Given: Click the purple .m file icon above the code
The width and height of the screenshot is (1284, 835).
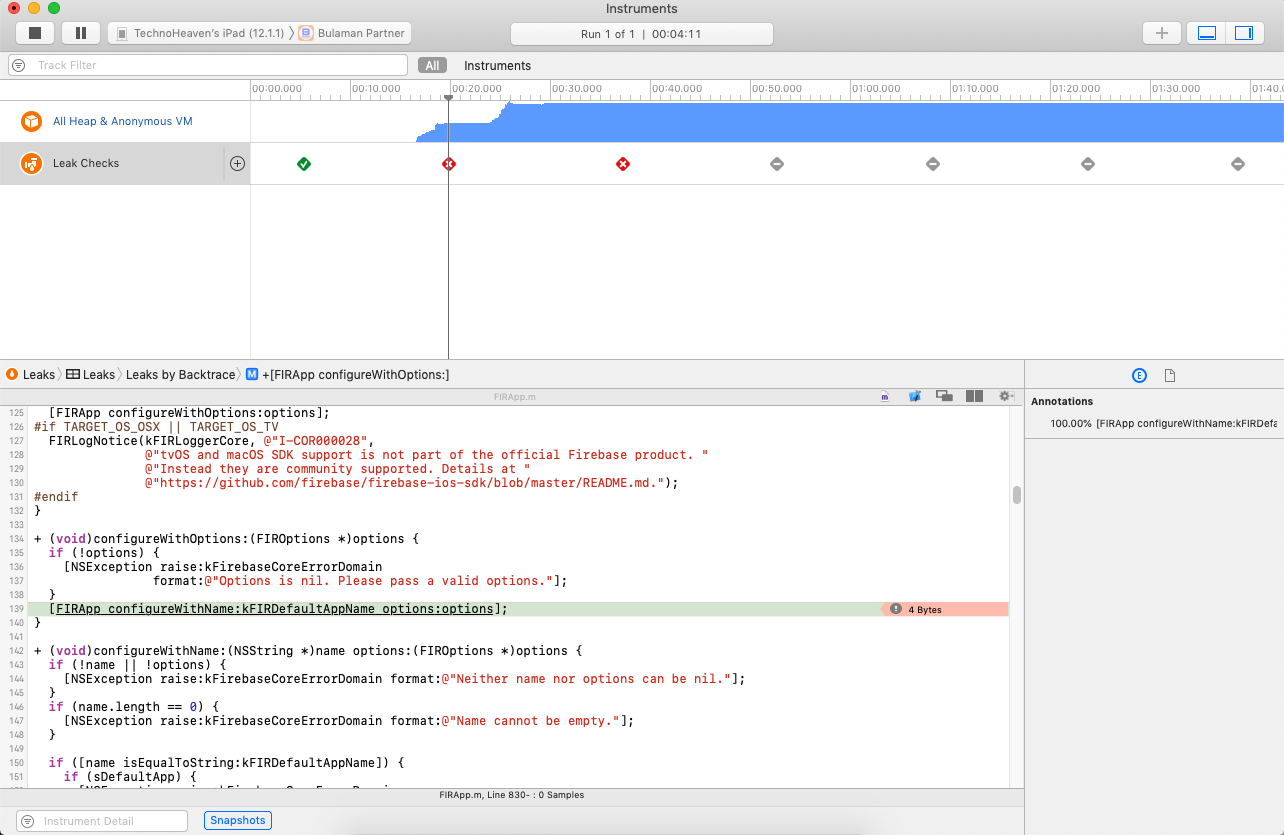Looking at the screenshot, I should point(885,395).
